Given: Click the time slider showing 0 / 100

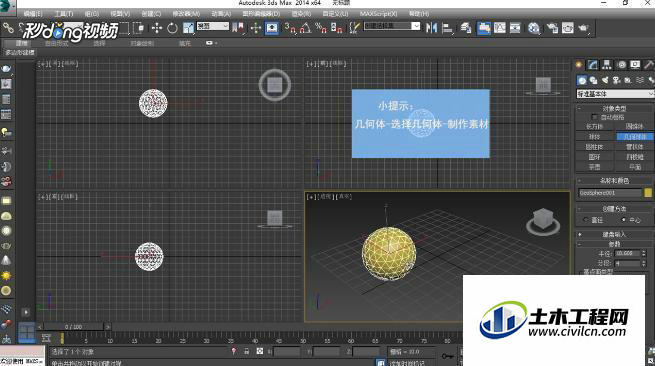Looking at the screenshot, I should pos(74,326).
